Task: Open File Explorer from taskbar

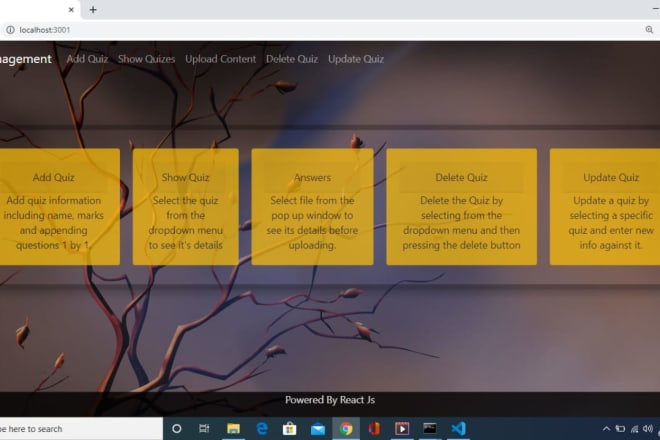Action: pos(233,429)
